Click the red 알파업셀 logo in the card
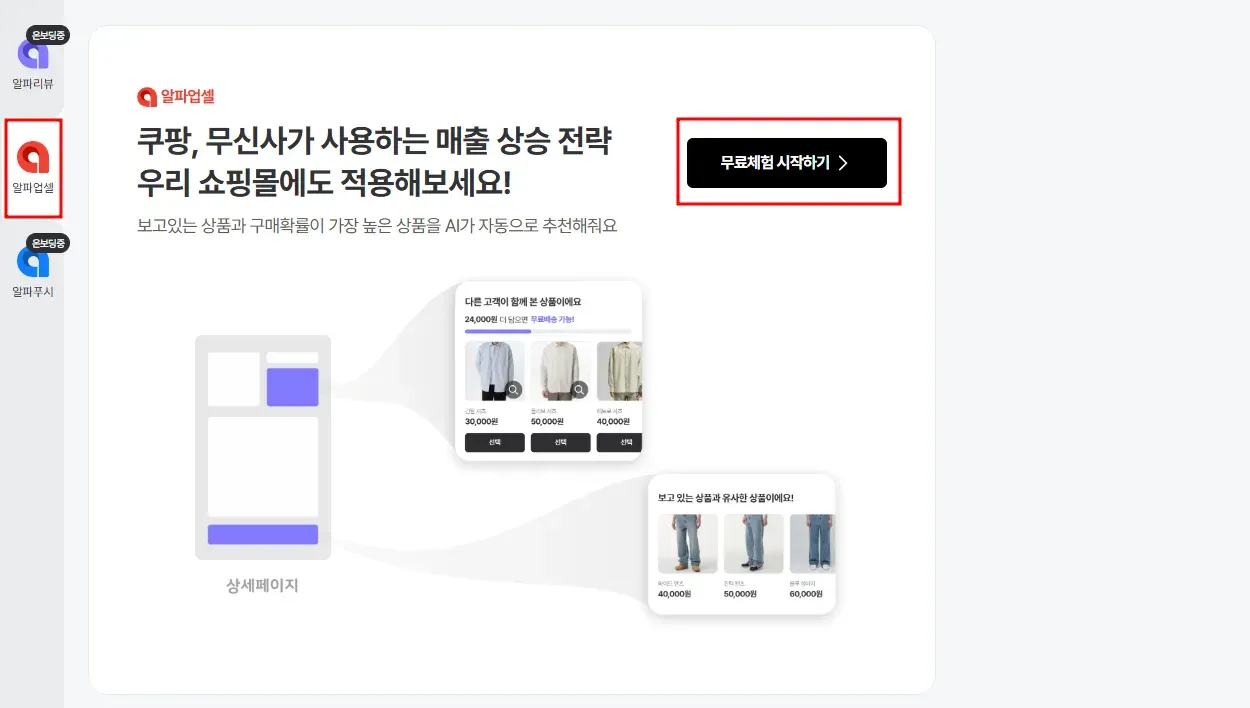Viewport: 1250px width, 708px height. (176, 96)
